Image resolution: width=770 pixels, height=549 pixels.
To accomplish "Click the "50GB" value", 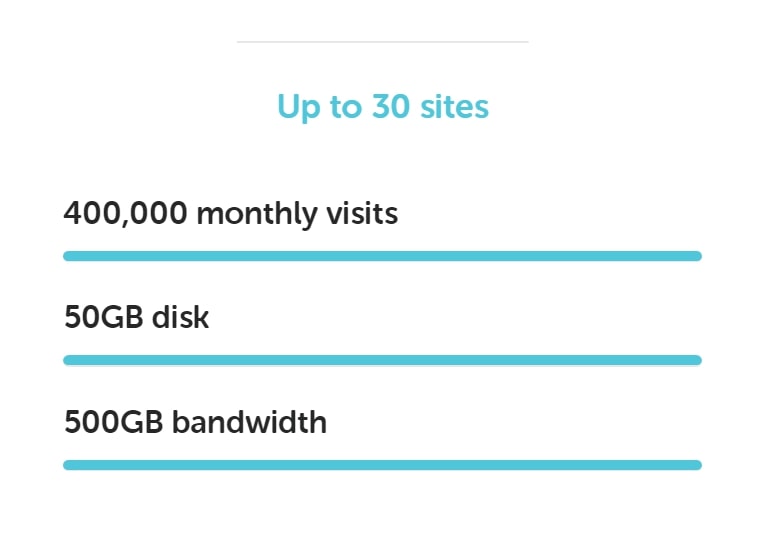I will click(x=104, y=317).
